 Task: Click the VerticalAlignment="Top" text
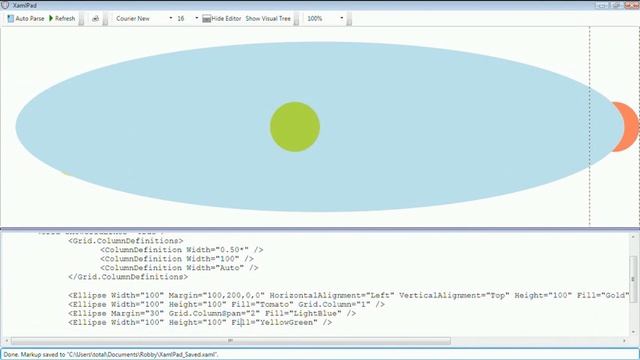[x=454, y=295]
